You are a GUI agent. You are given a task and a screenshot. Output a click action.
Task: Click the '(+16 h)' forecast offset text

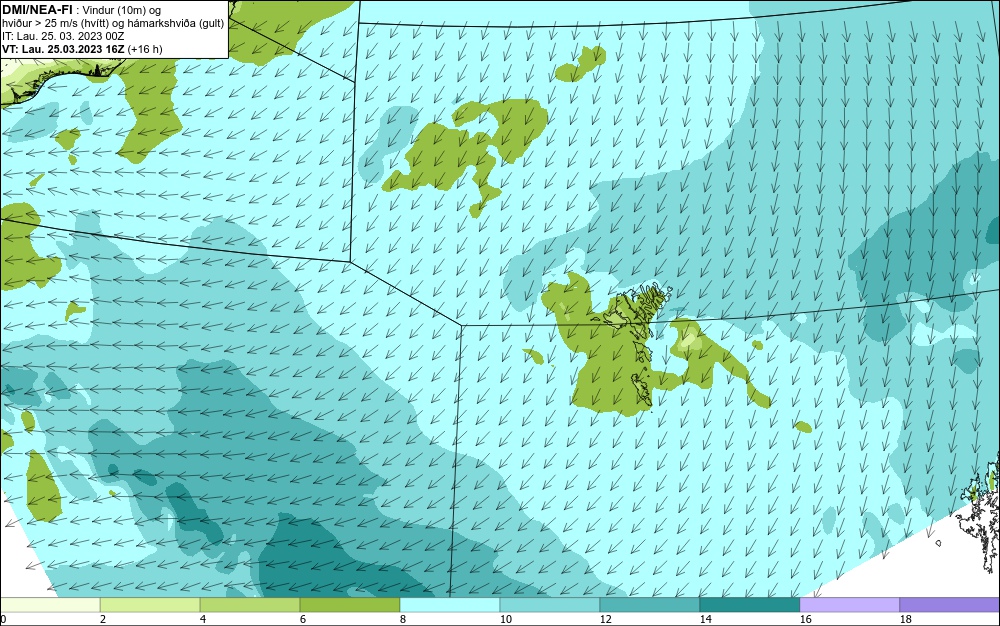coord(145,49)
